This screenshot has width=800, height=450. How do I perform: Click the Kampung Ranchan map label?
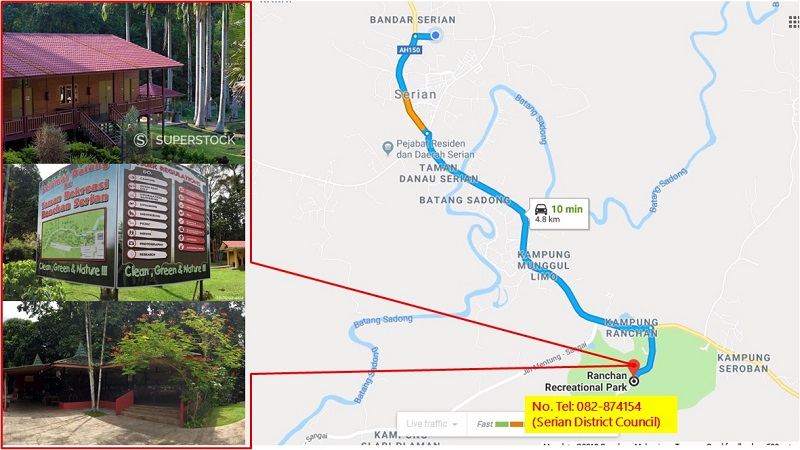(632, 328)
